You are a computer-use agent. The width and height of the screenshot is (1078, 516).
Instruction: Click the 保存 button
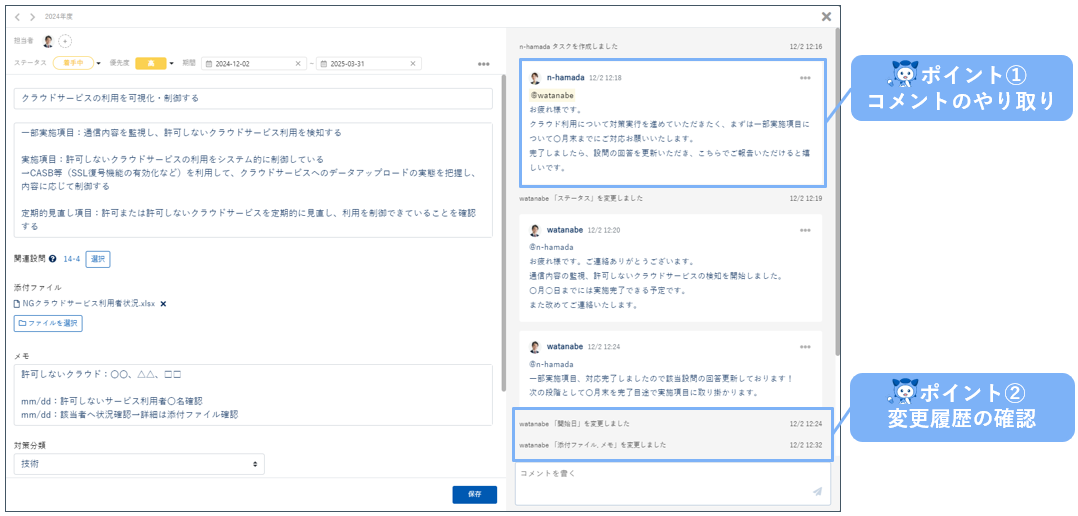[474, 495]
